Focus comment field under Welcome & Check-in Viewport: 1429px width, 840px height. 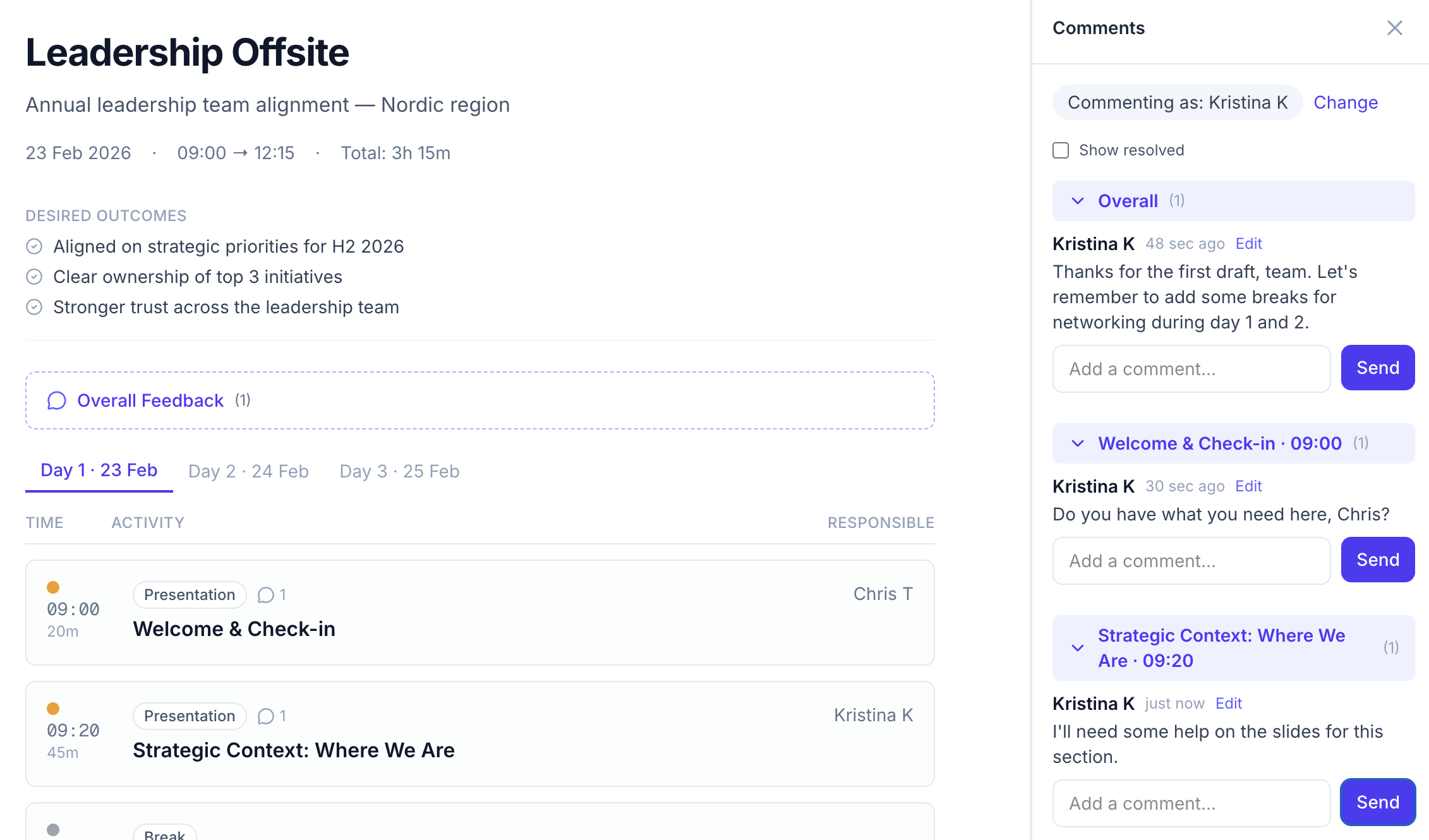click(1191, 561)
